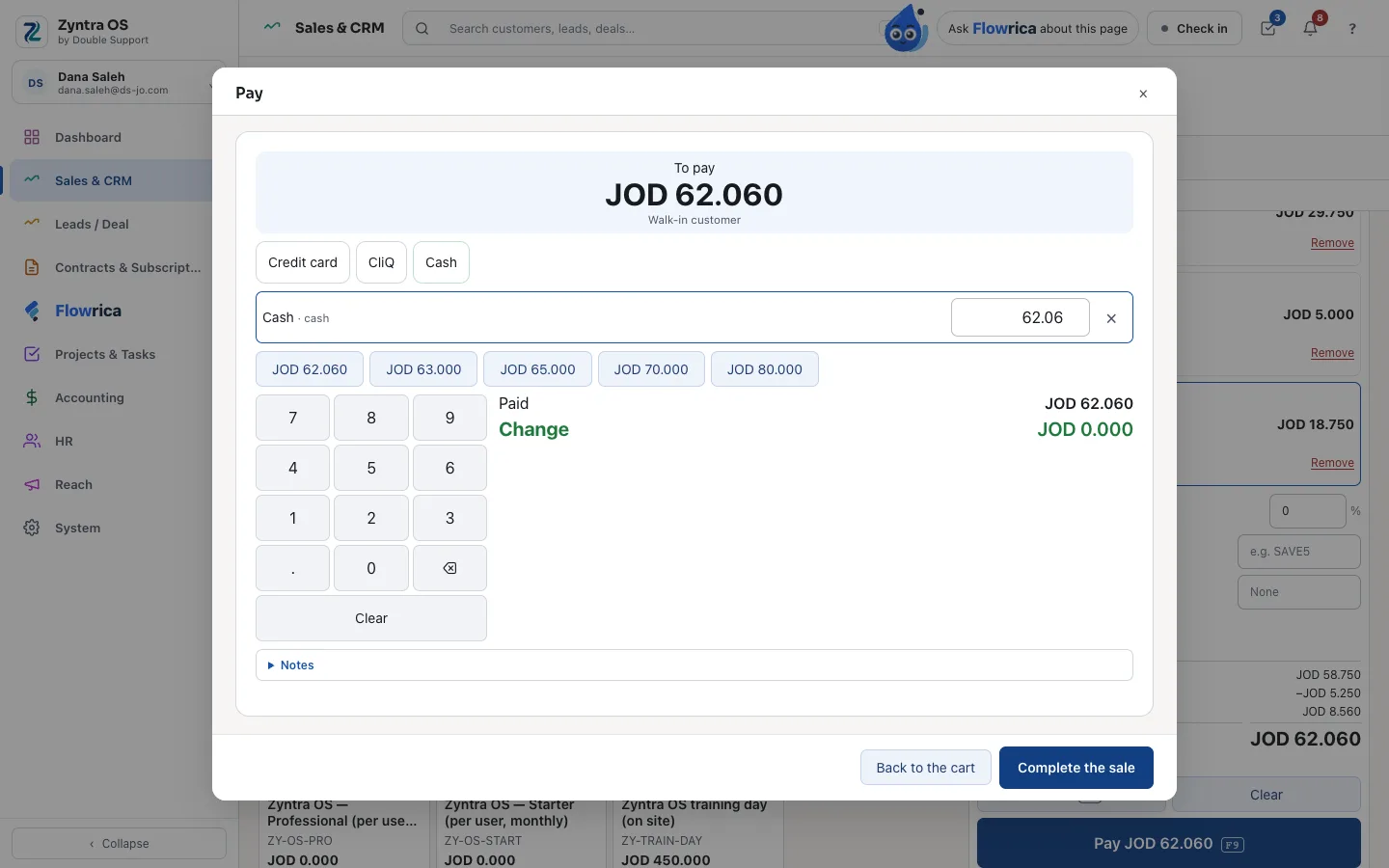Screen dimensions: 1389x868
Task: Open the Dana Saleh account dropdown
Action: 120,83
